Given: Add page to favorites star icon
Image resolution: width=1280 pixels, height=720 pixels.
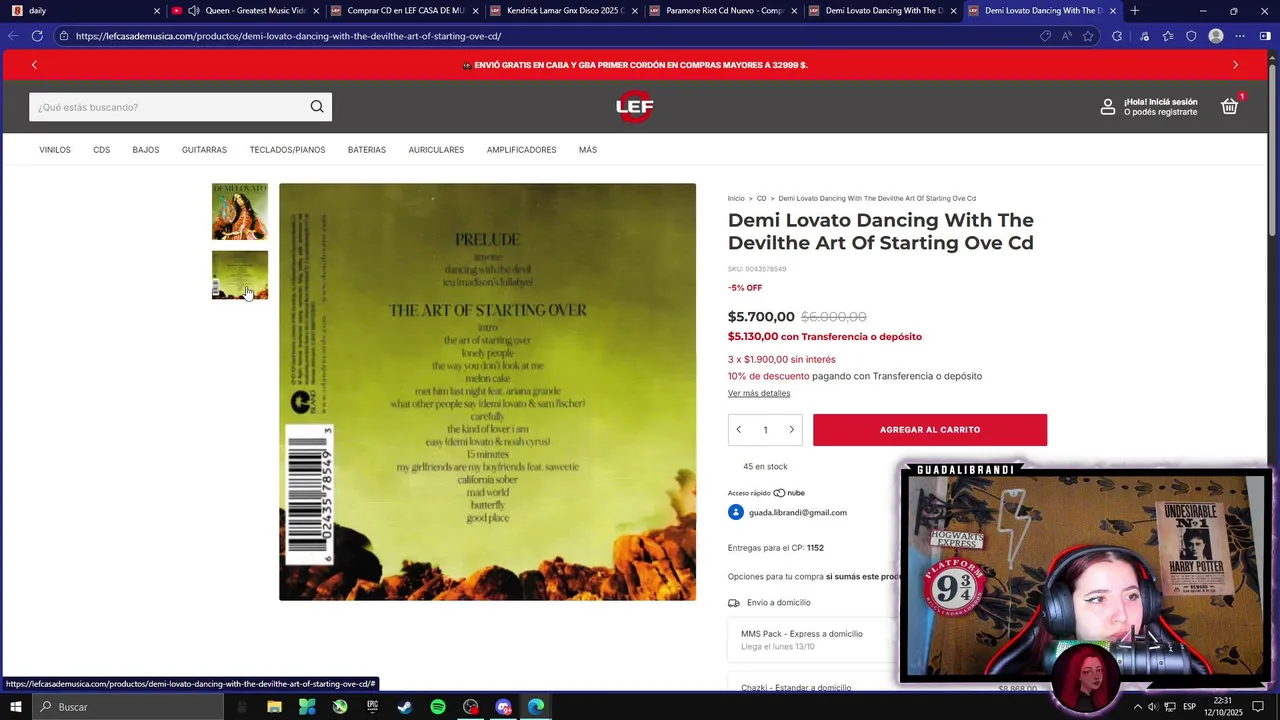Looking at the screenshot, I should tap(1088, 36).
